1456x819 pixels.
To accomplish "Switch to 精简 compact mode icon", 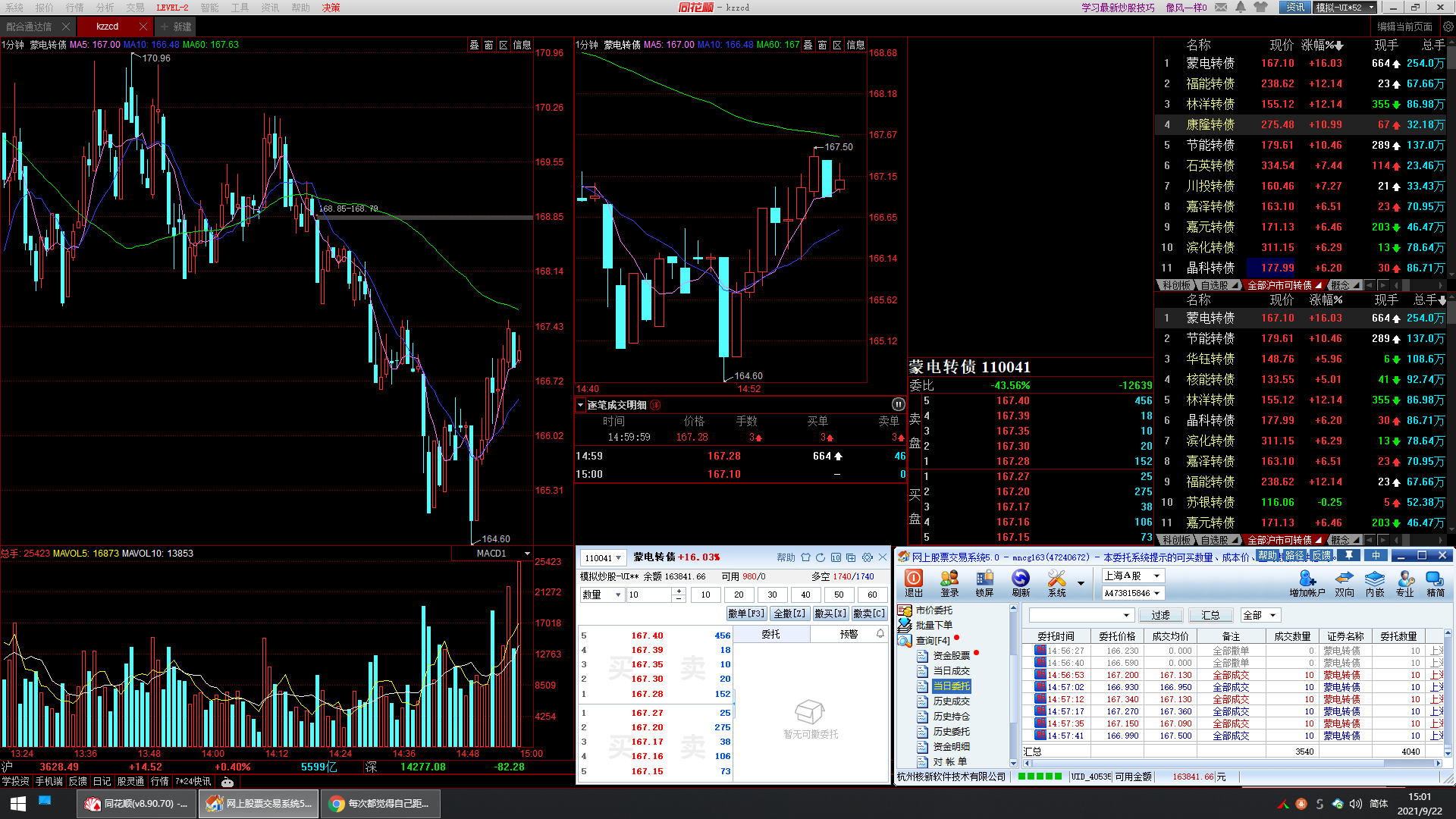I will pos(1436,583).
